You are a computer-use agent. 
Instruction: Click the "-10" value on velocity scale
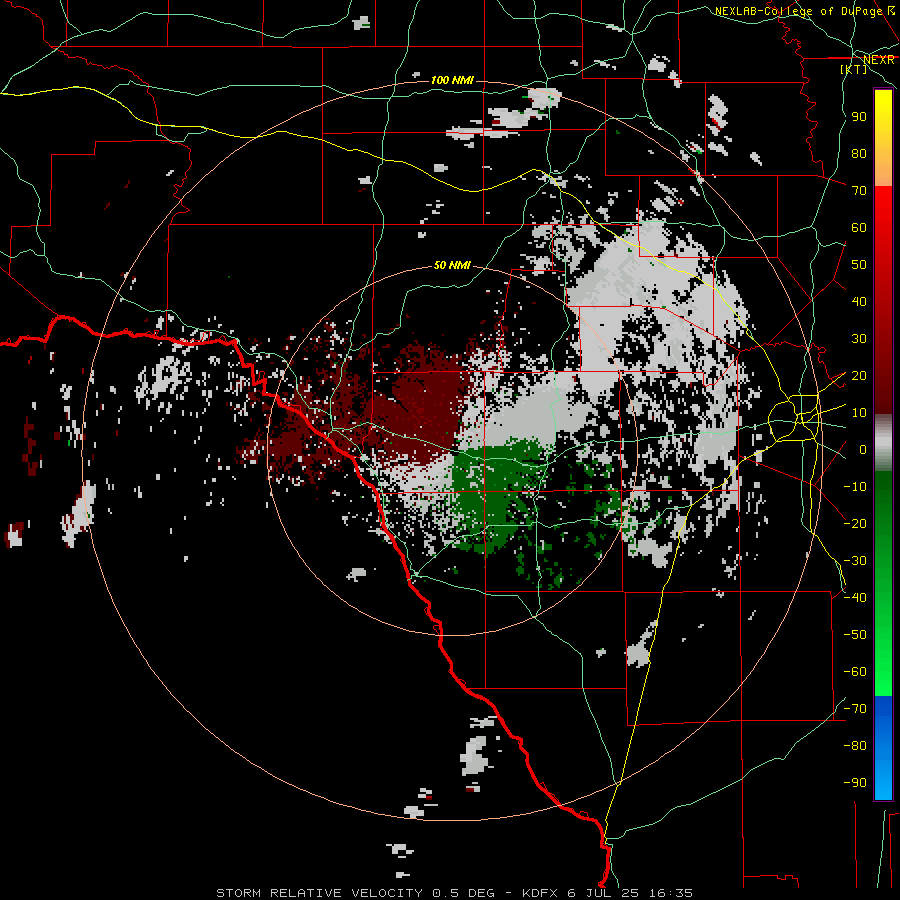click(855, 487)
